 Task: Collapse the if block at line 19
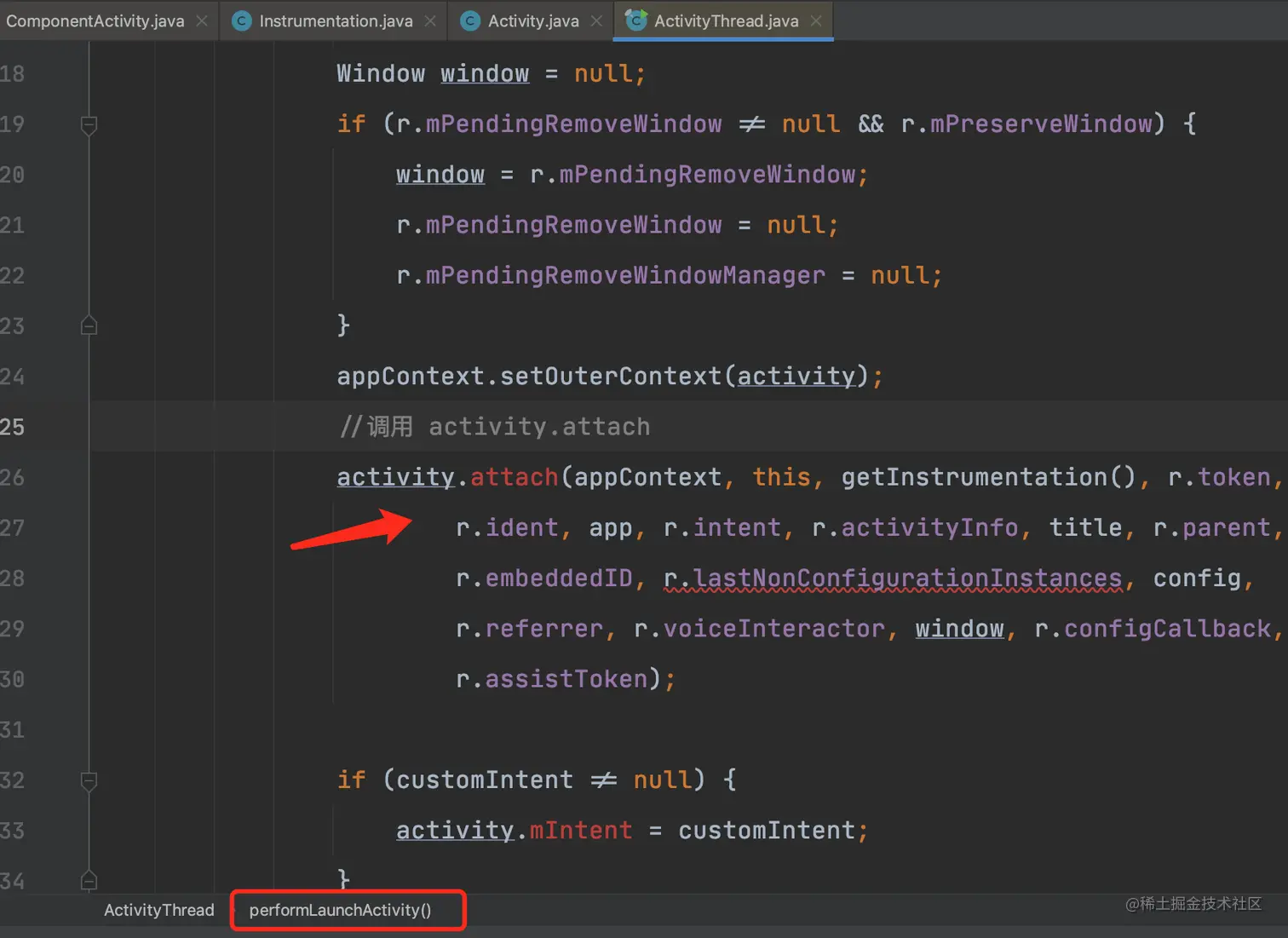(x=89, y=125)
